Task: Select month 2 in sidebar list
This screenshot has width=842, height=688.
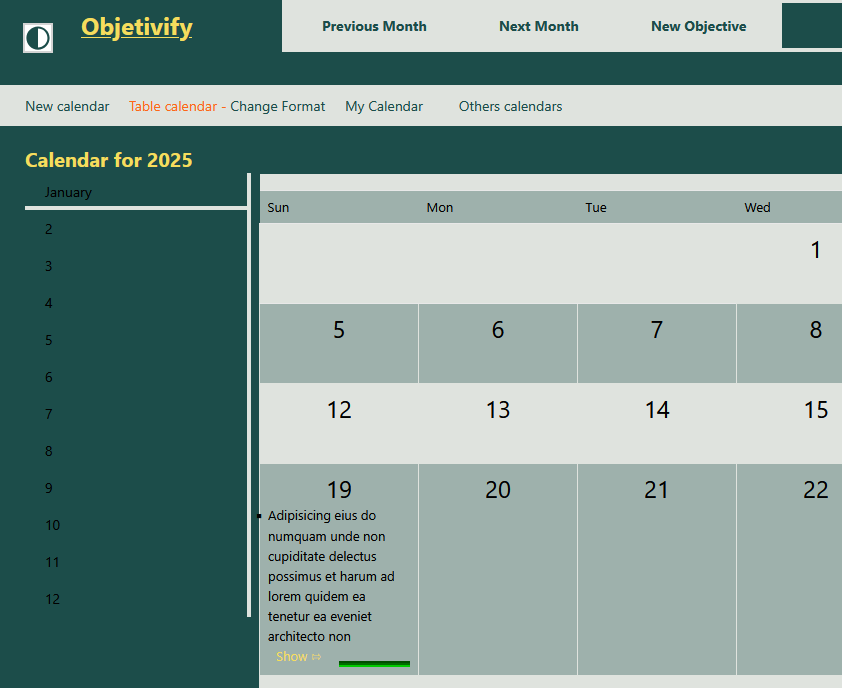Action: [49, 229]
